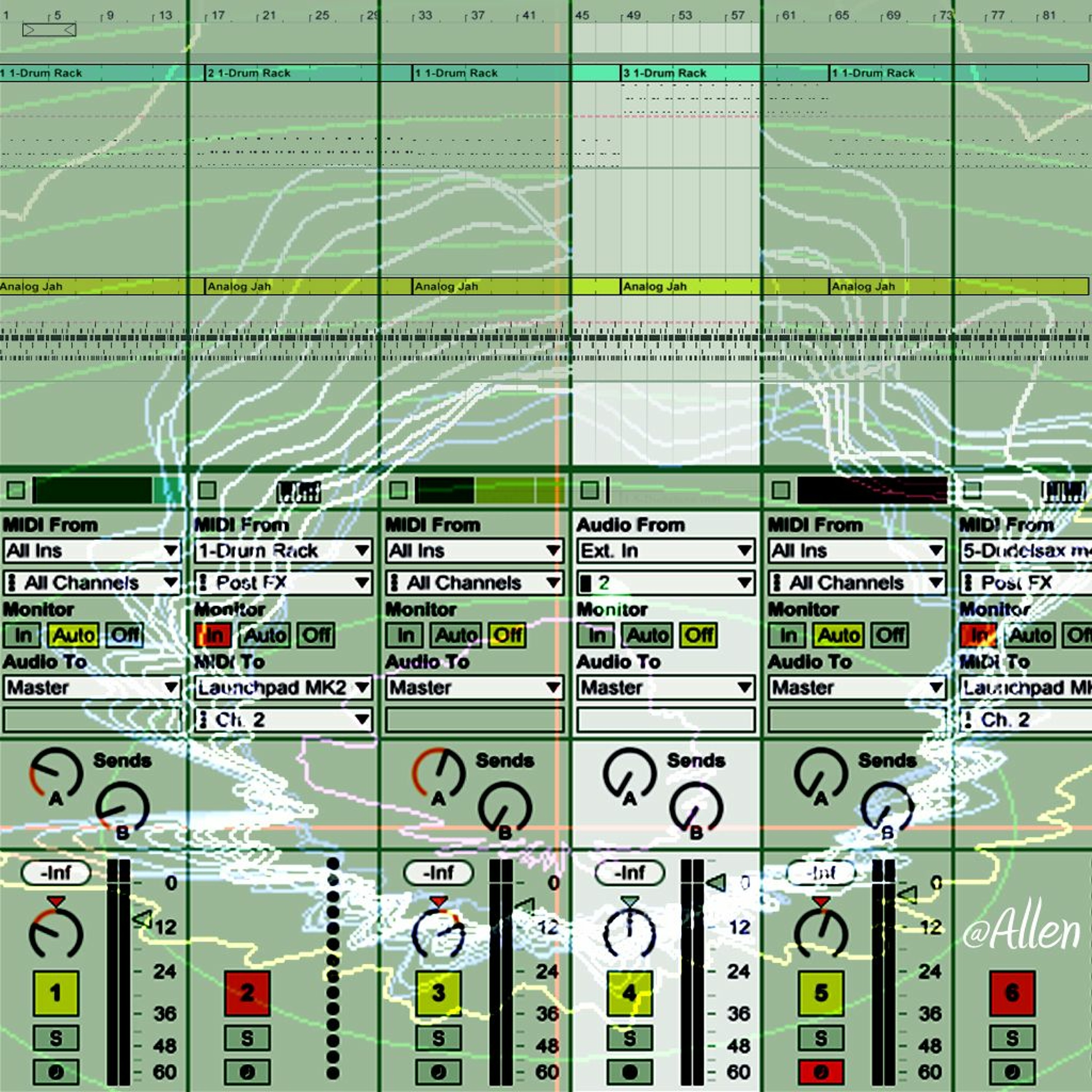This screenshot has height=1092, width=1092.
Task: Click track 1 clip stop square
Action: [15, 490]
